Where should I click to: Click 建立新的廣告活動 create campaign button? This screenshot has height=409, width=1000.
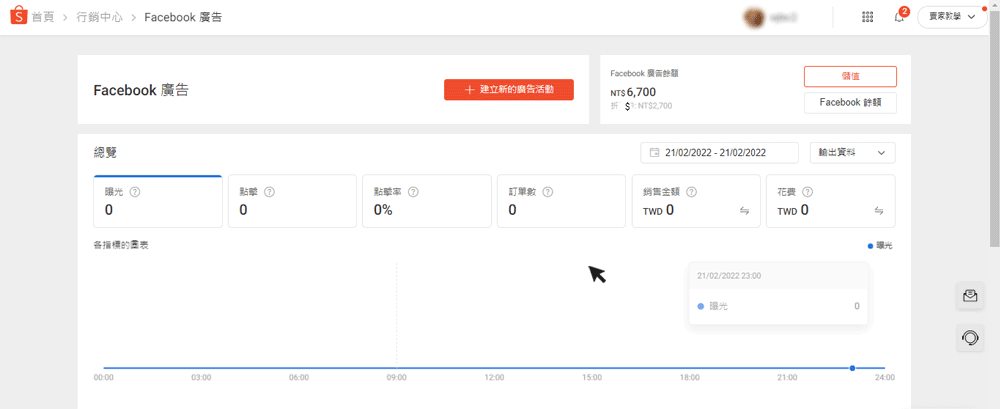509,90
